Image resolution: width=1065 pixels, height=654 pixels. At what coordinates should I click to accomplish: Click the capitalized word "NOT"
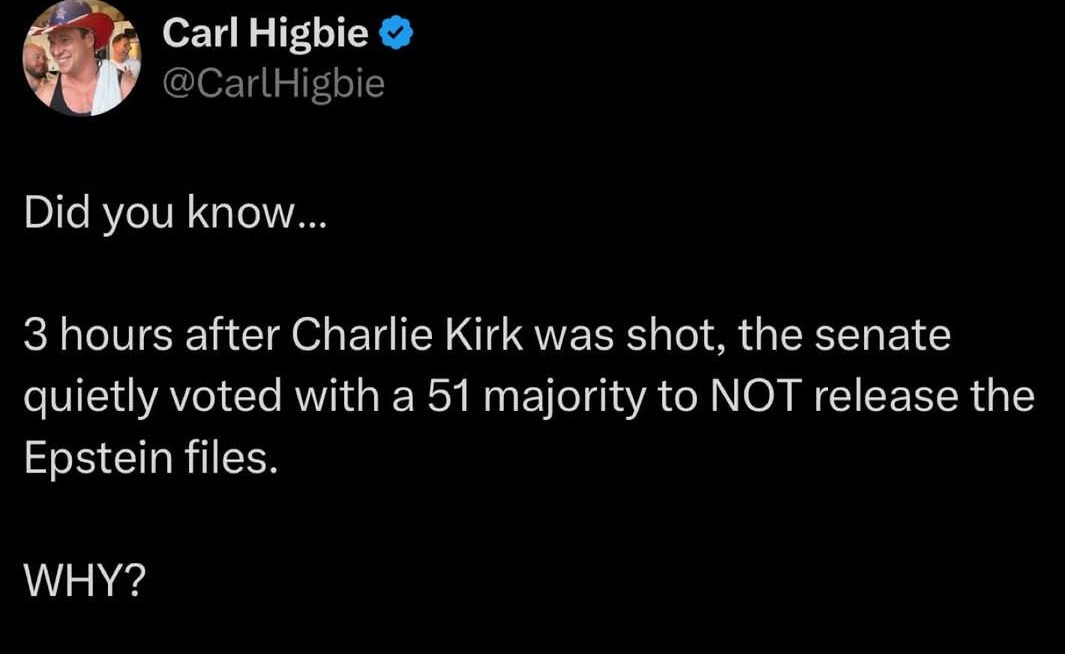pyautogui.click(x=755, y=397)
